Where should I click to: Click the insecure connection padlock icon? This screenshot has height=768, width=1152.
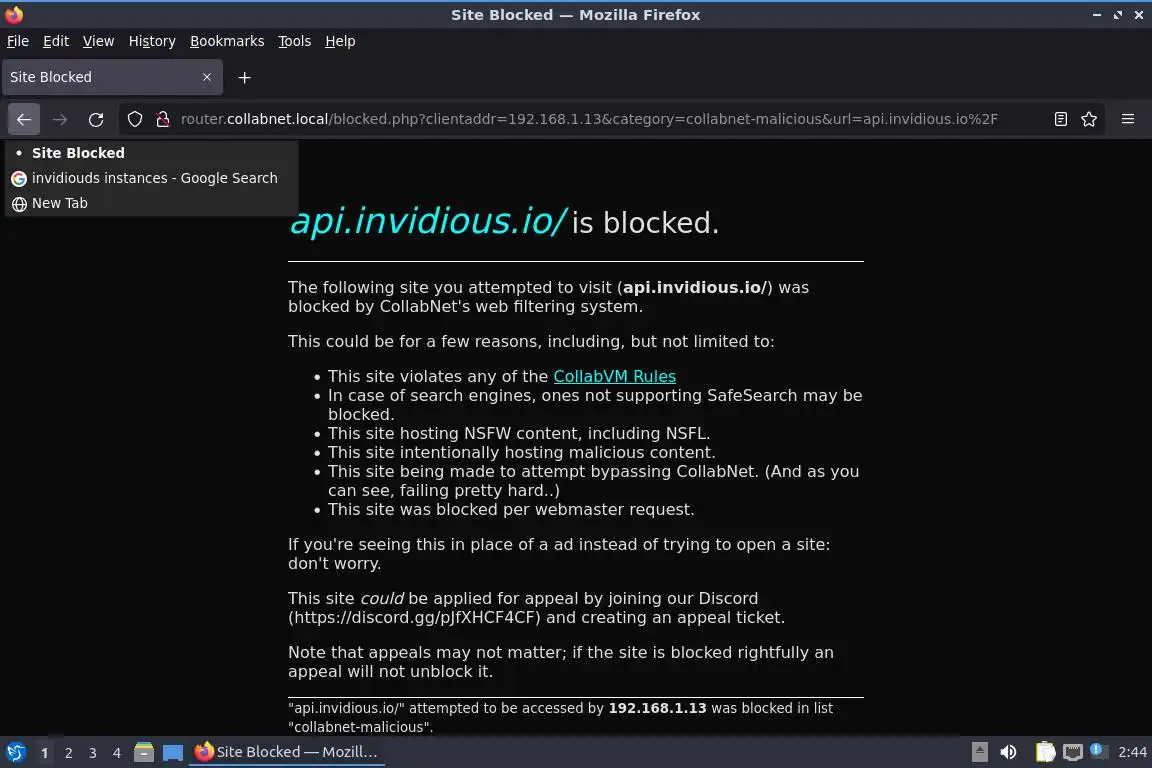click(163, 119)
